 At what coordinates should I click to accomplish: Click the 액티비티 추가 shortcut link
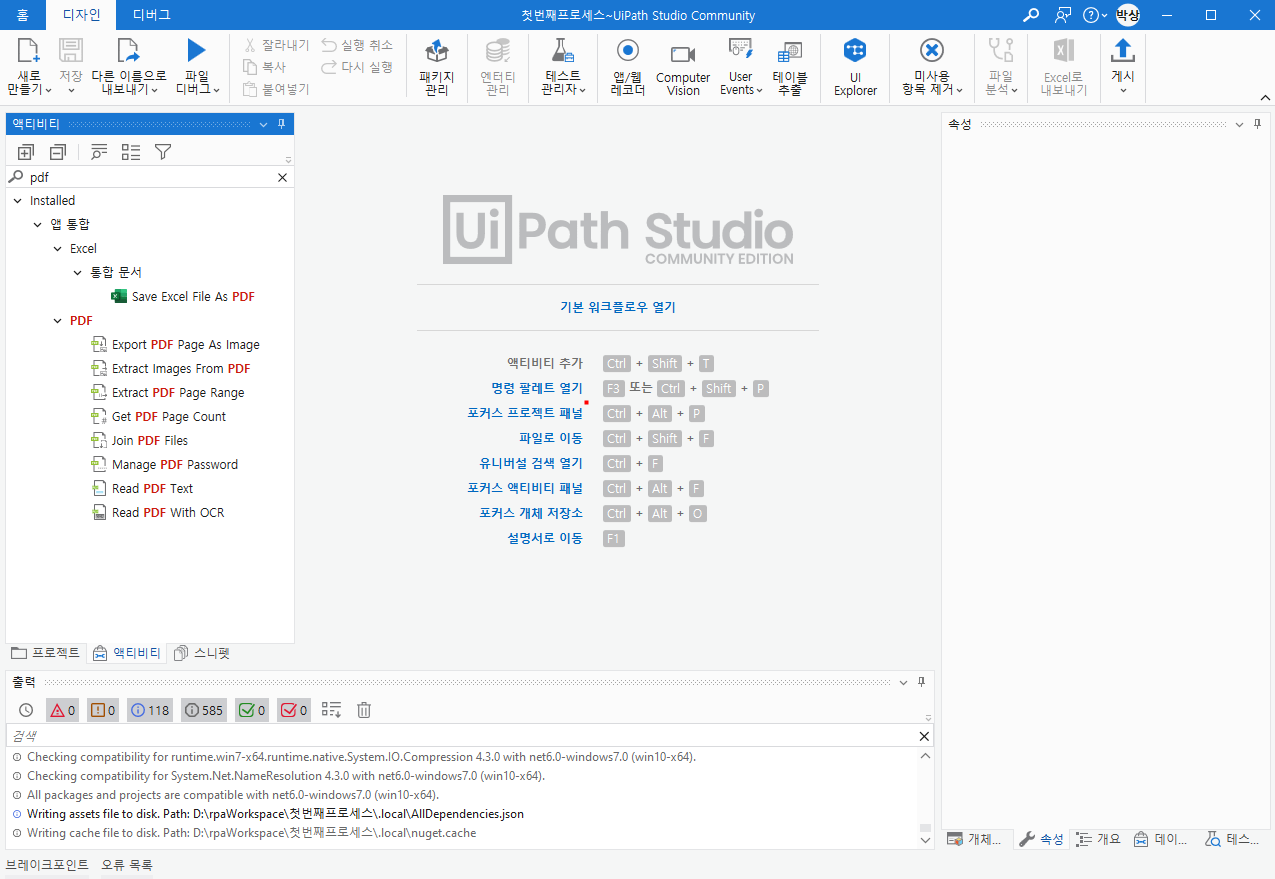coord(545,364)
